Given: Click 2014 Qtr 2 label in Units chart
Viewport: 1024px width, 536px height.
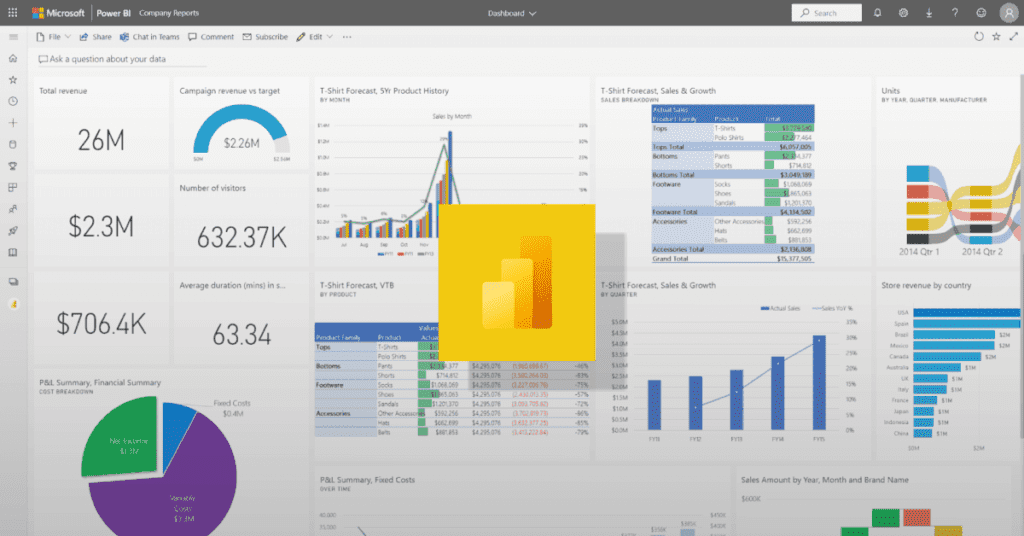Looking at the screenshot, I should 982,251.
